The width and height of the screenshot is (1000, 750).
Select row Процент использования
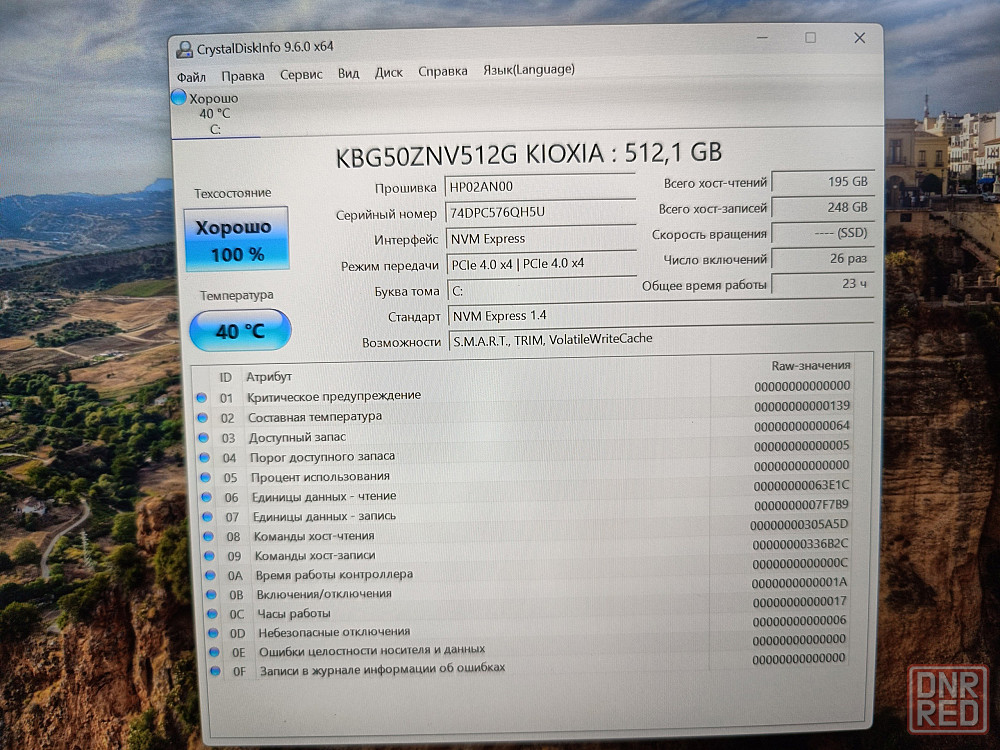pyautogui.click(x=526, y=471)
